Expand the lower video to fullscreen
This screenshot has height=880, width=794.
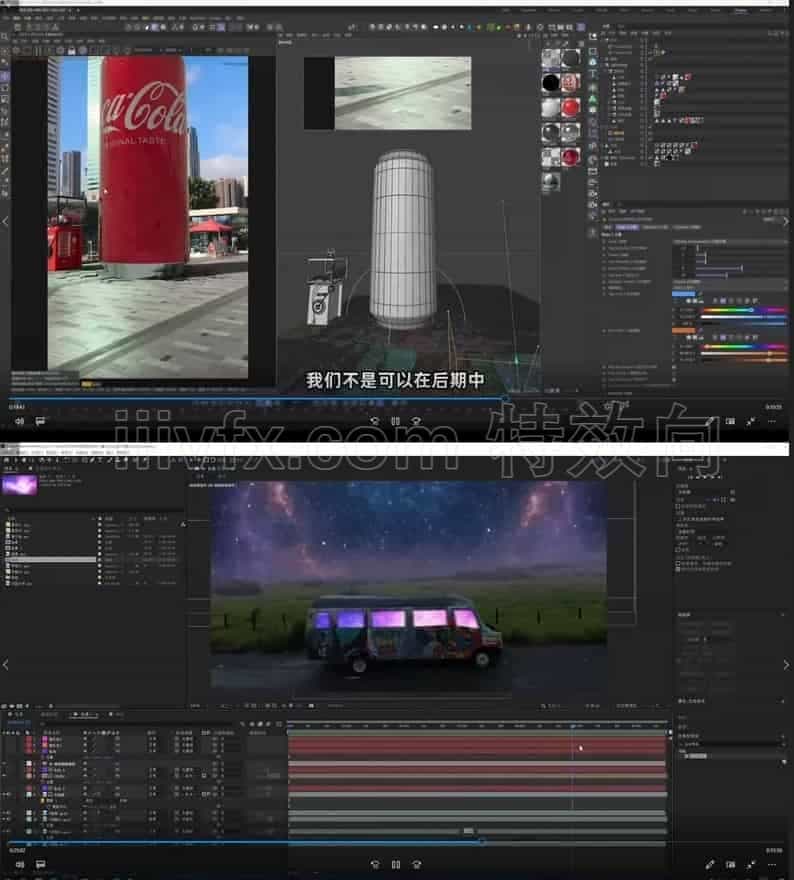coord(751,864)
